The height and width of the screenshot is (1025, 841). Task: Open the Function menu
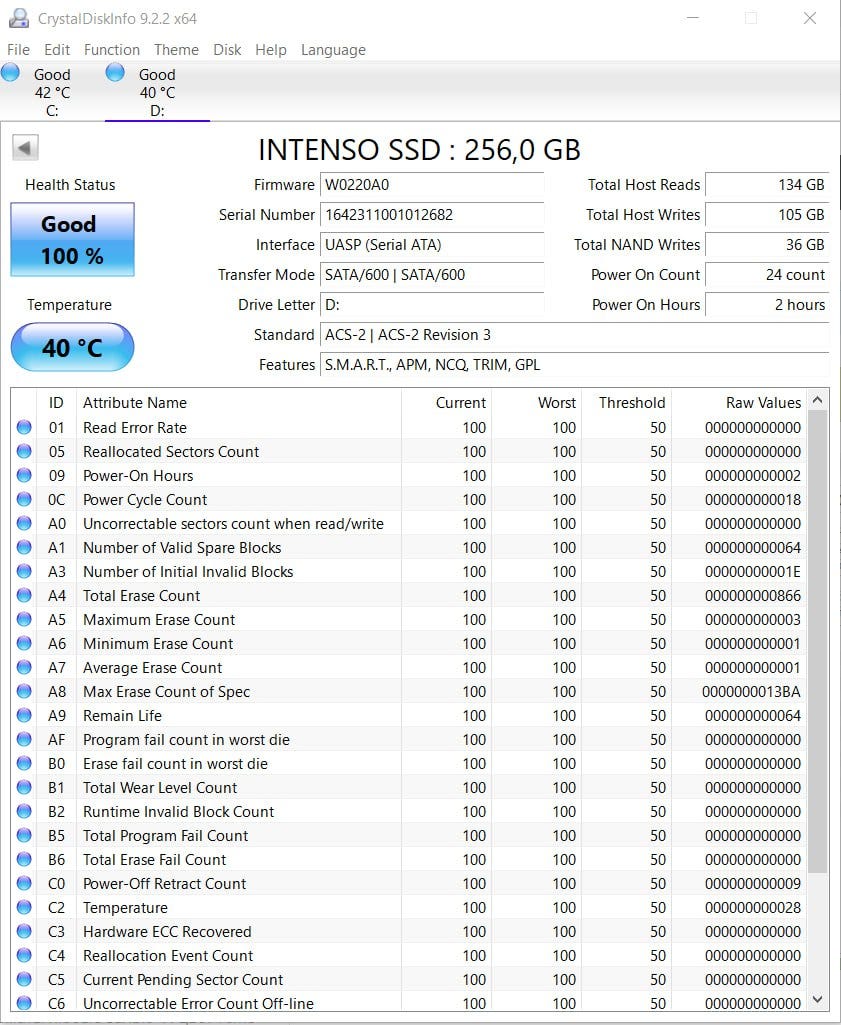(111, 50)
